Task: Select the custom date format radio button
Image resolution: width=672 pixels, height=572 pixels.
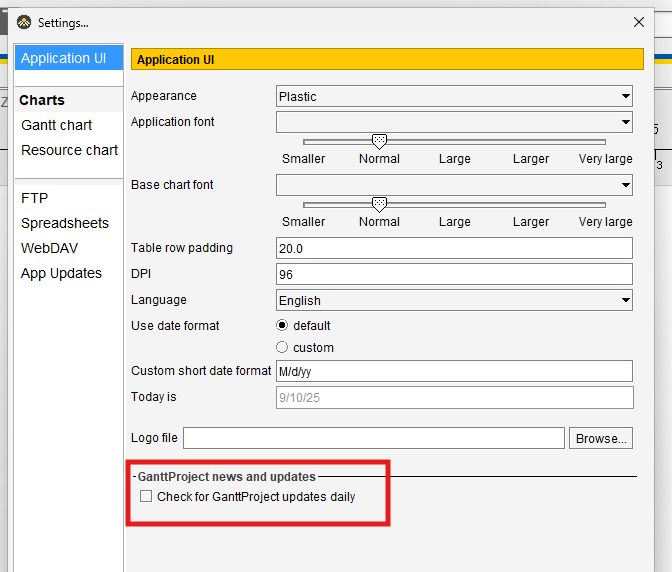Action: click(282, 347)
